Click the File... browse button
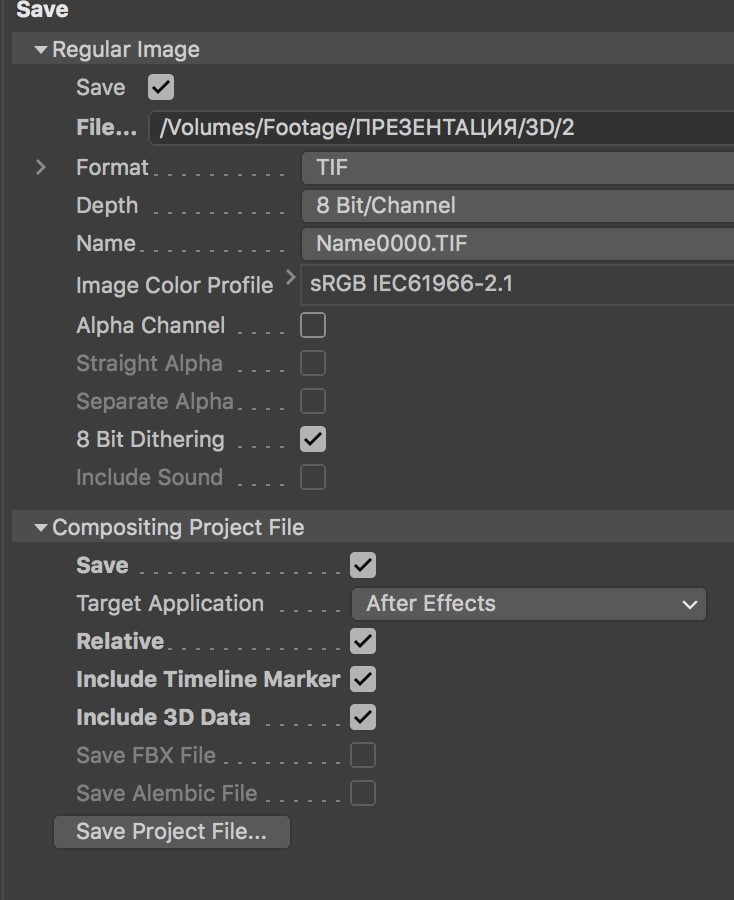The image size is (734, 900). 107,127
